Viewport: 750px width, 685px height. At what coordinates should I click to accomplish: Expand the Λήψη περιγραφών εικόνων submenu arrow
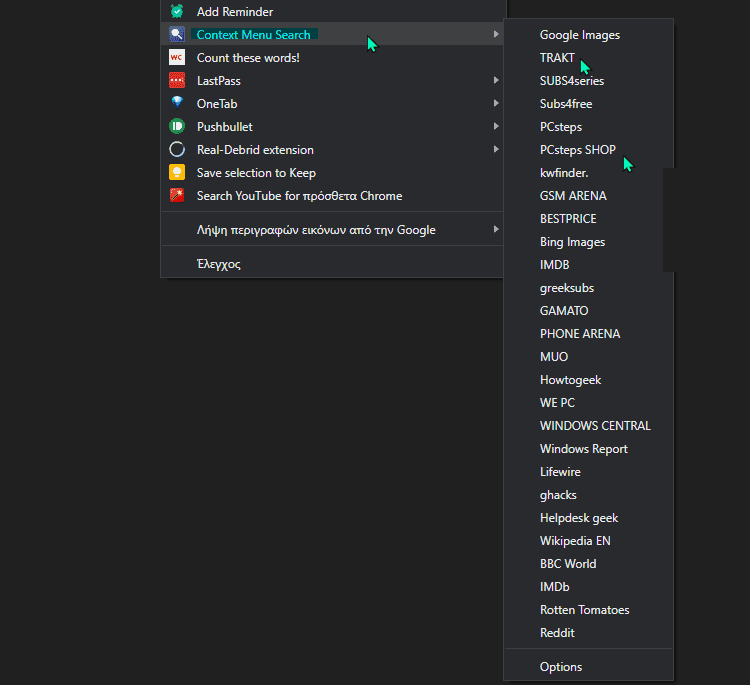496,229
